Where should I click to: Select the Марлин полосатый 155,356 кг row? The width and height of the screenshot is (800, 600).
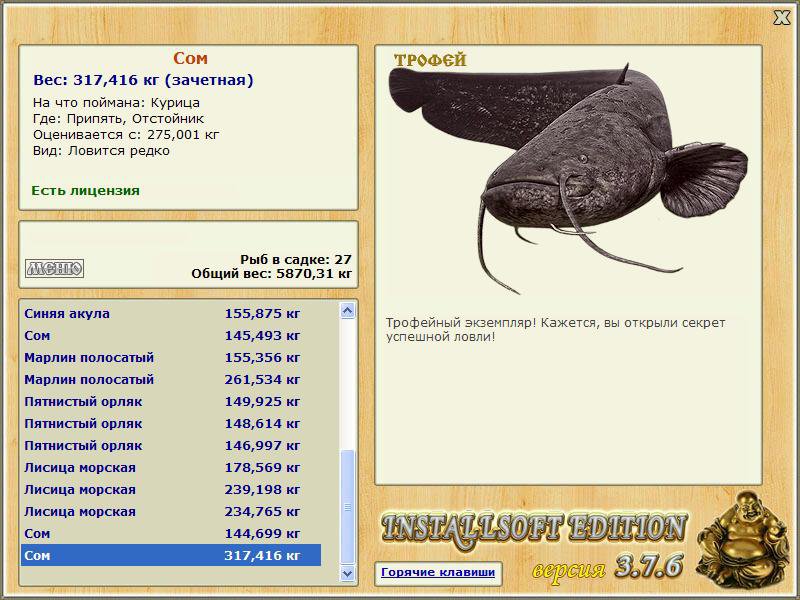[171, 357]
